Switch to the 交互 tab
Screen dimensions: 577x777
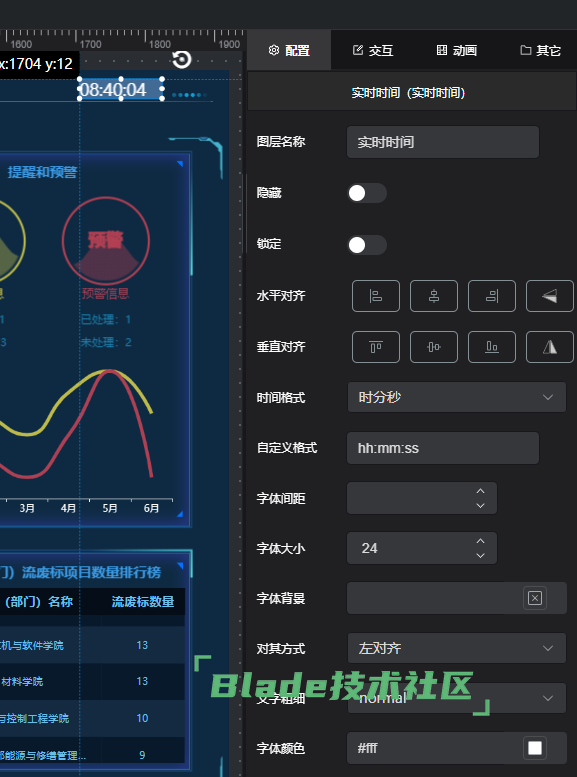(x=373, y=50)
